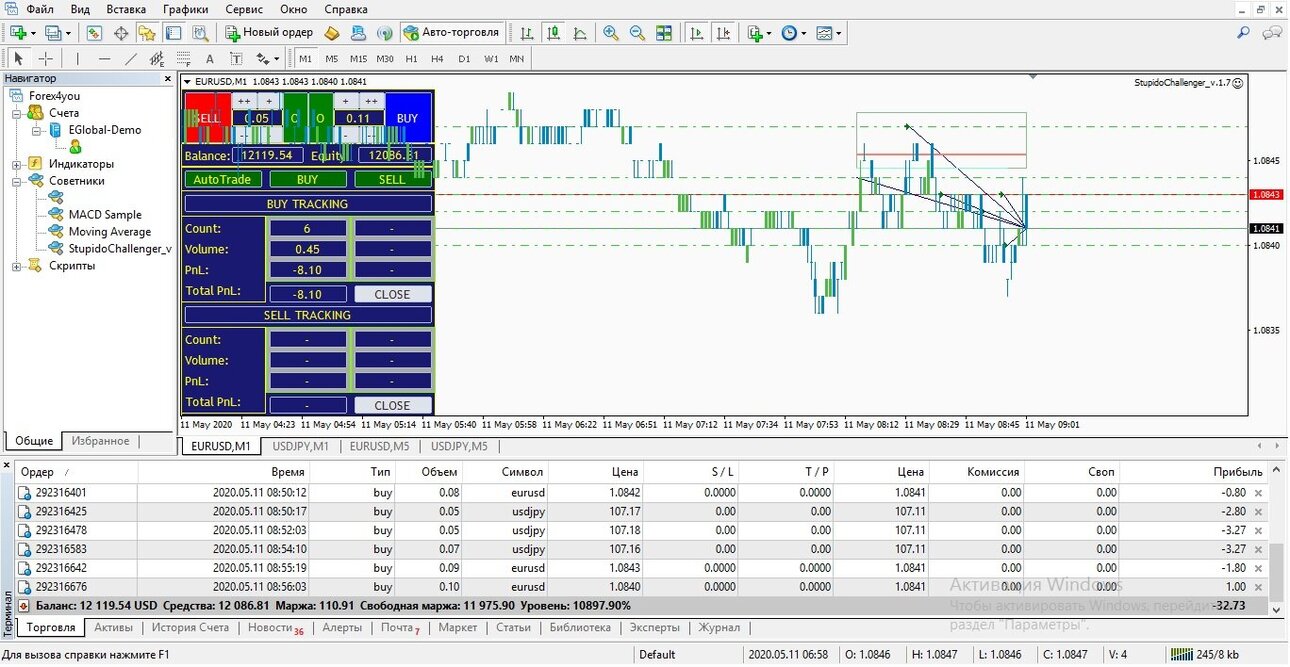Open the chart templates dropdown
The image size is (1290, 667).
828,33
